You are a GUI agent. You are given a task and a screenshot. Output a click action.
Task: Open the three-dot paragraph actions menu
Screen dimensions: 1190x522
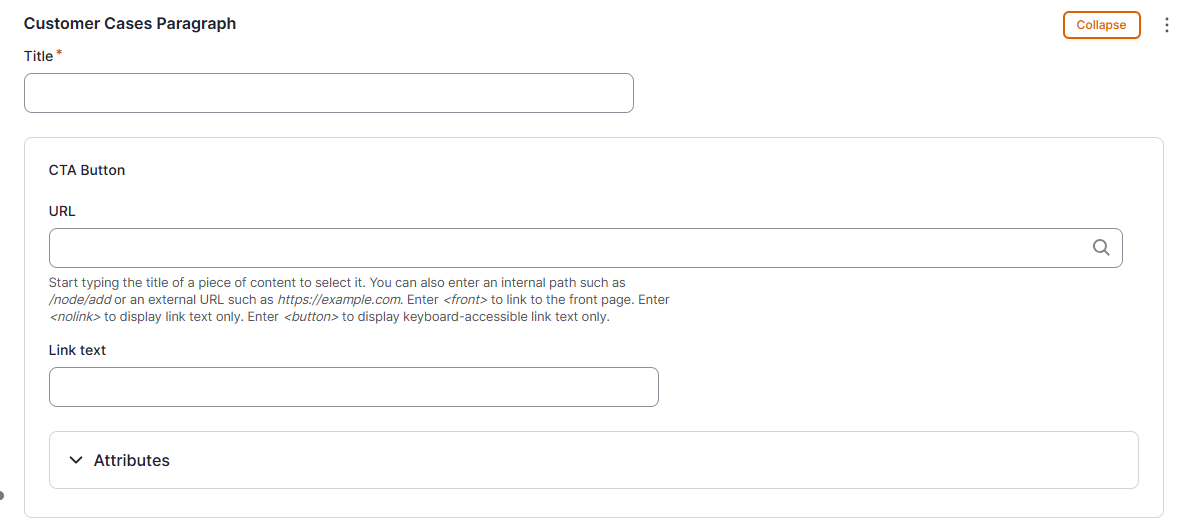(x=1166, y=25)
